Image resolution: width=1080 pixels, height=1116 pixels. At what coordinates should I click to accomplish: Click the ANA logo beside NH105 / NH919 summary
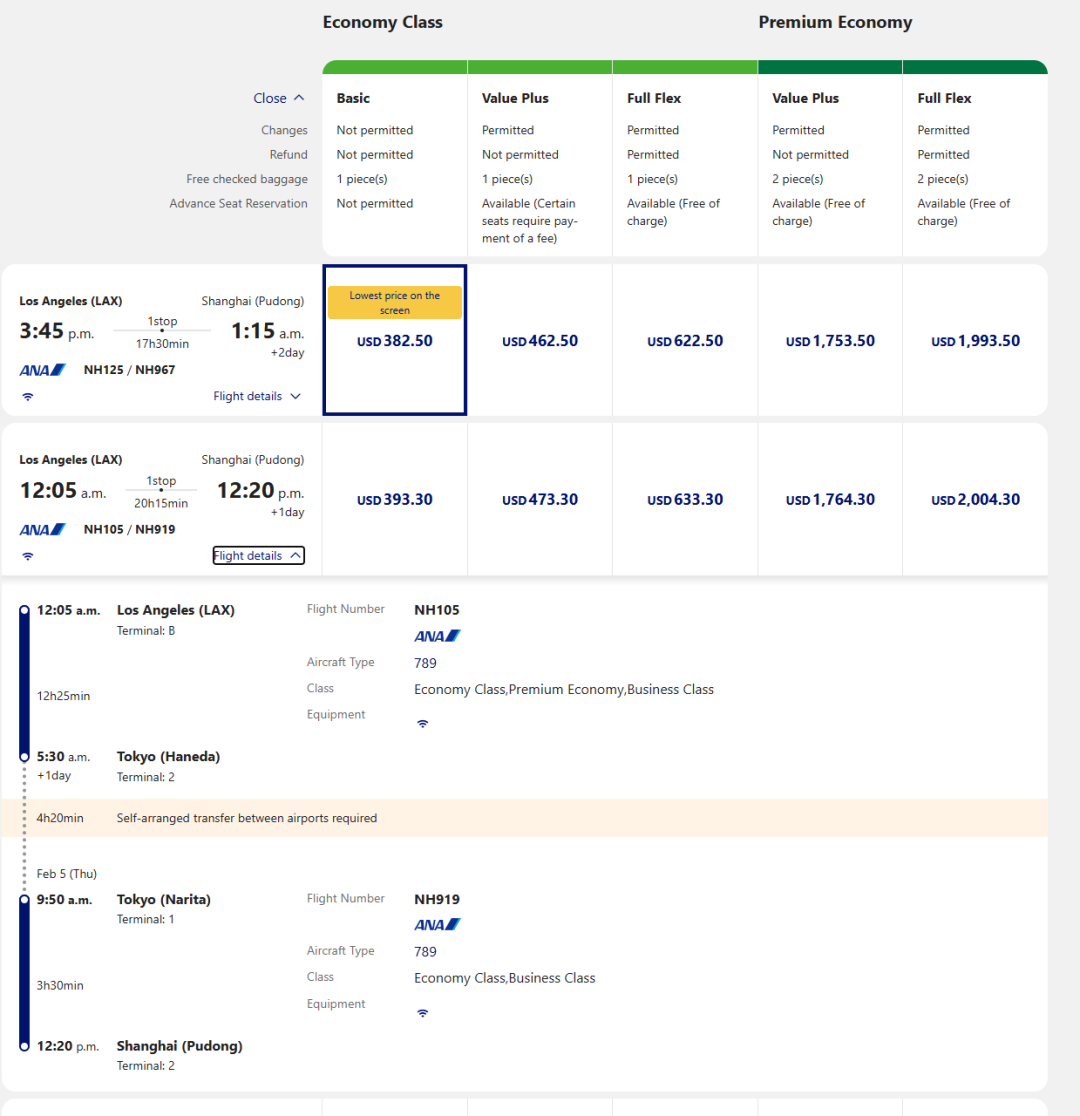tap(42, 529)
